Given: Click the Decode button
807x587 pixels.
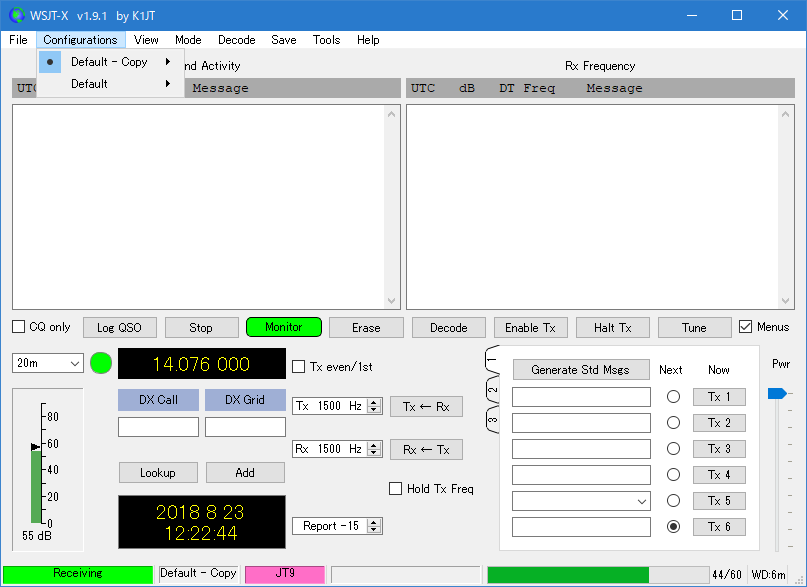Looking at the screenshot, I should click(448, 328).
